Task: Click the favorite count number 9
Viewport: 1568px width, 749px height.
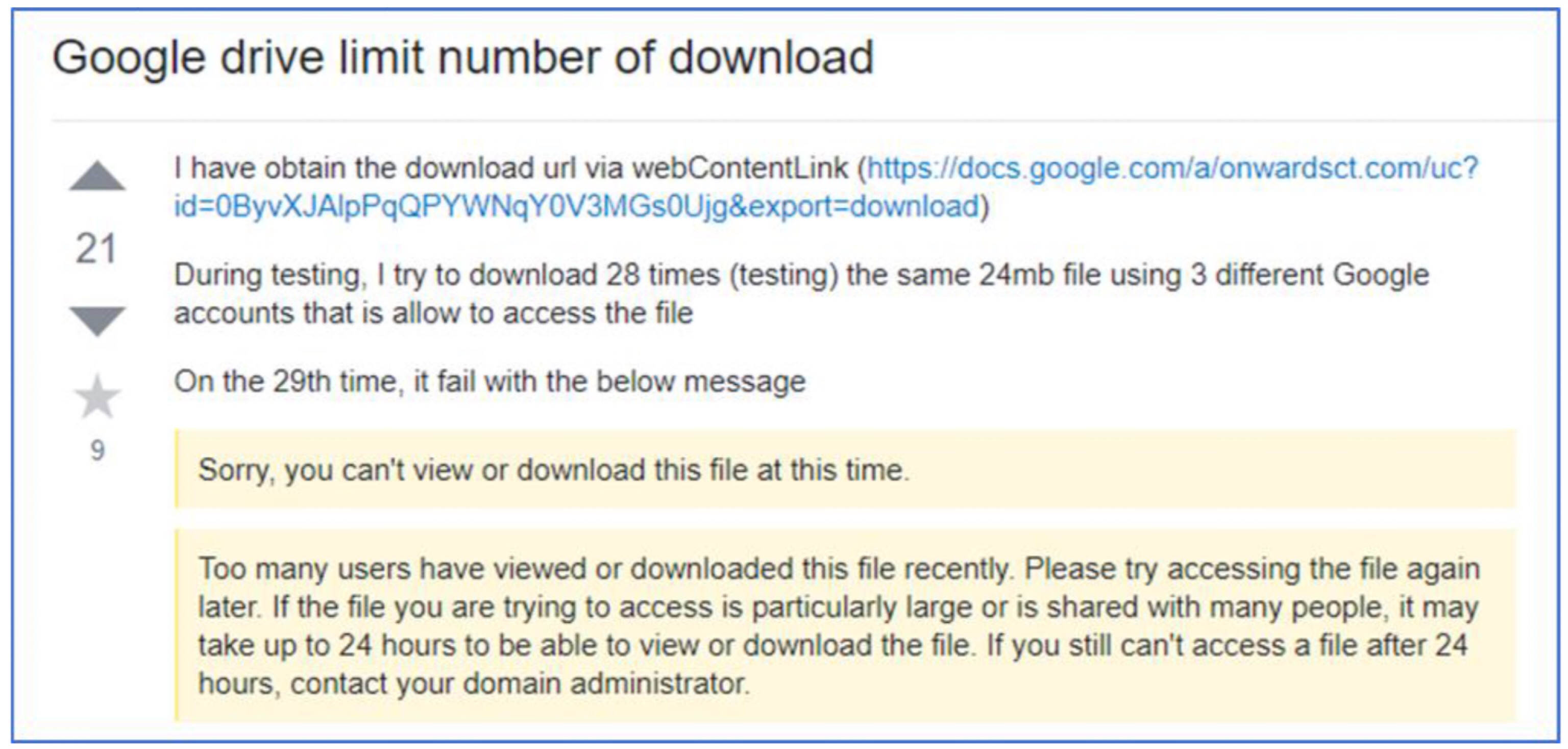Action: 97,451
